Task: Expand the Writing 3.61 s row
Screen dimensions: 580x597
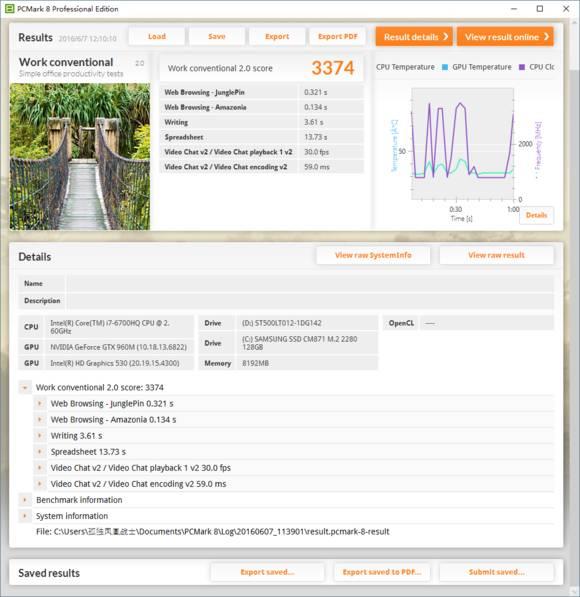Action: click(x=40, y=436)
